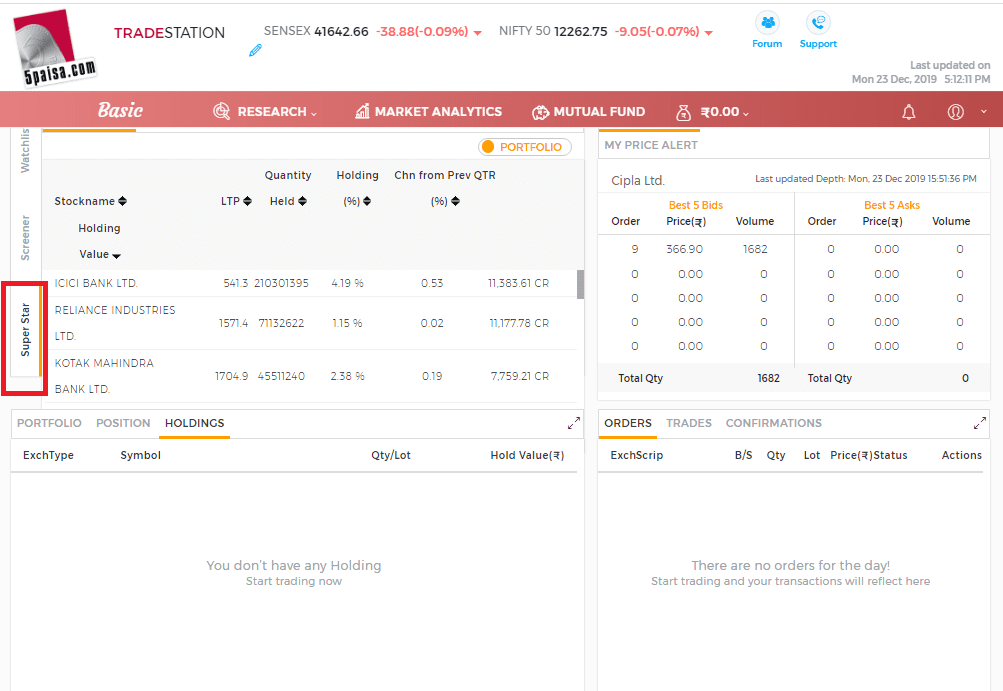Click the Actions column header
The height and width of the screenshot is (691, 1003).
click(961, 455)
